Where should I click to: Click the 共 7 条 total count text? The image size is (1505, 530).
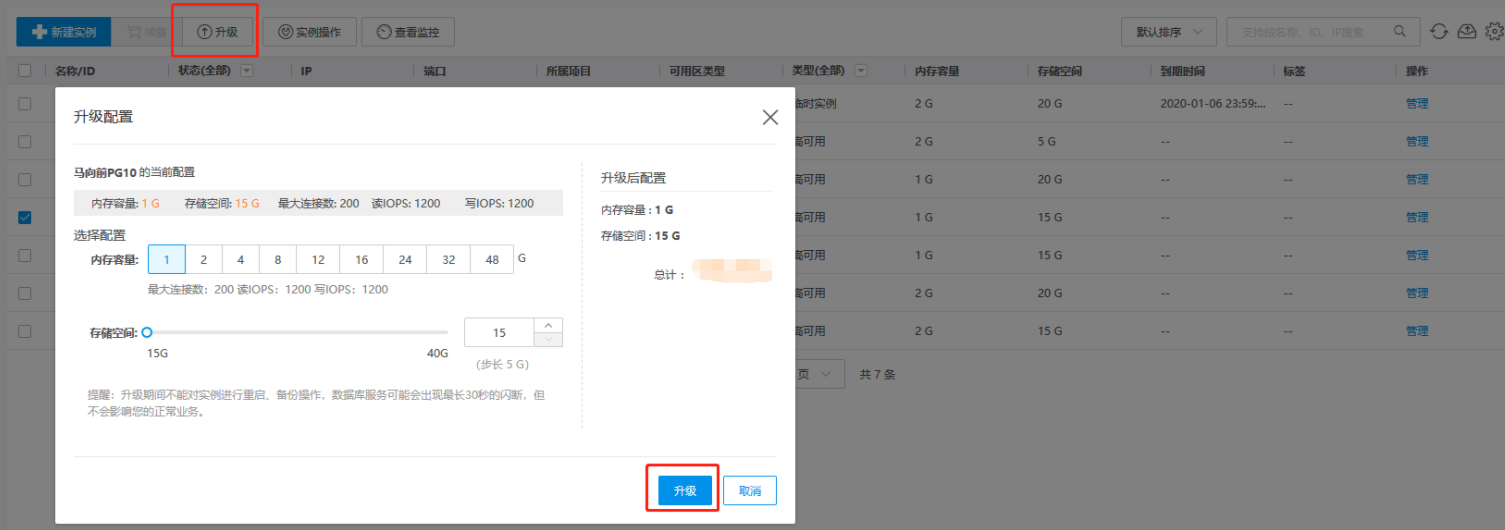pos(877,374)
